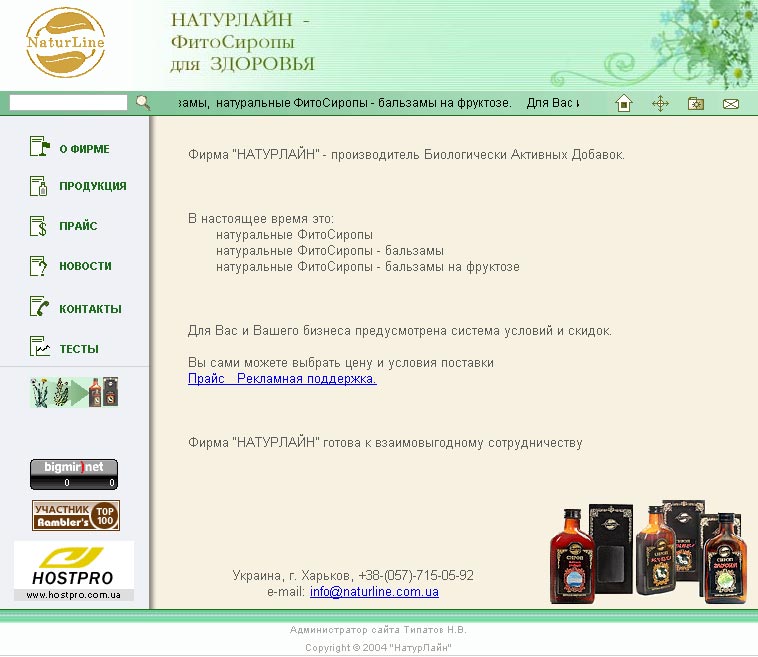Open site map via crosshair icon
This screenshot has width=758, height=657.
660,103
